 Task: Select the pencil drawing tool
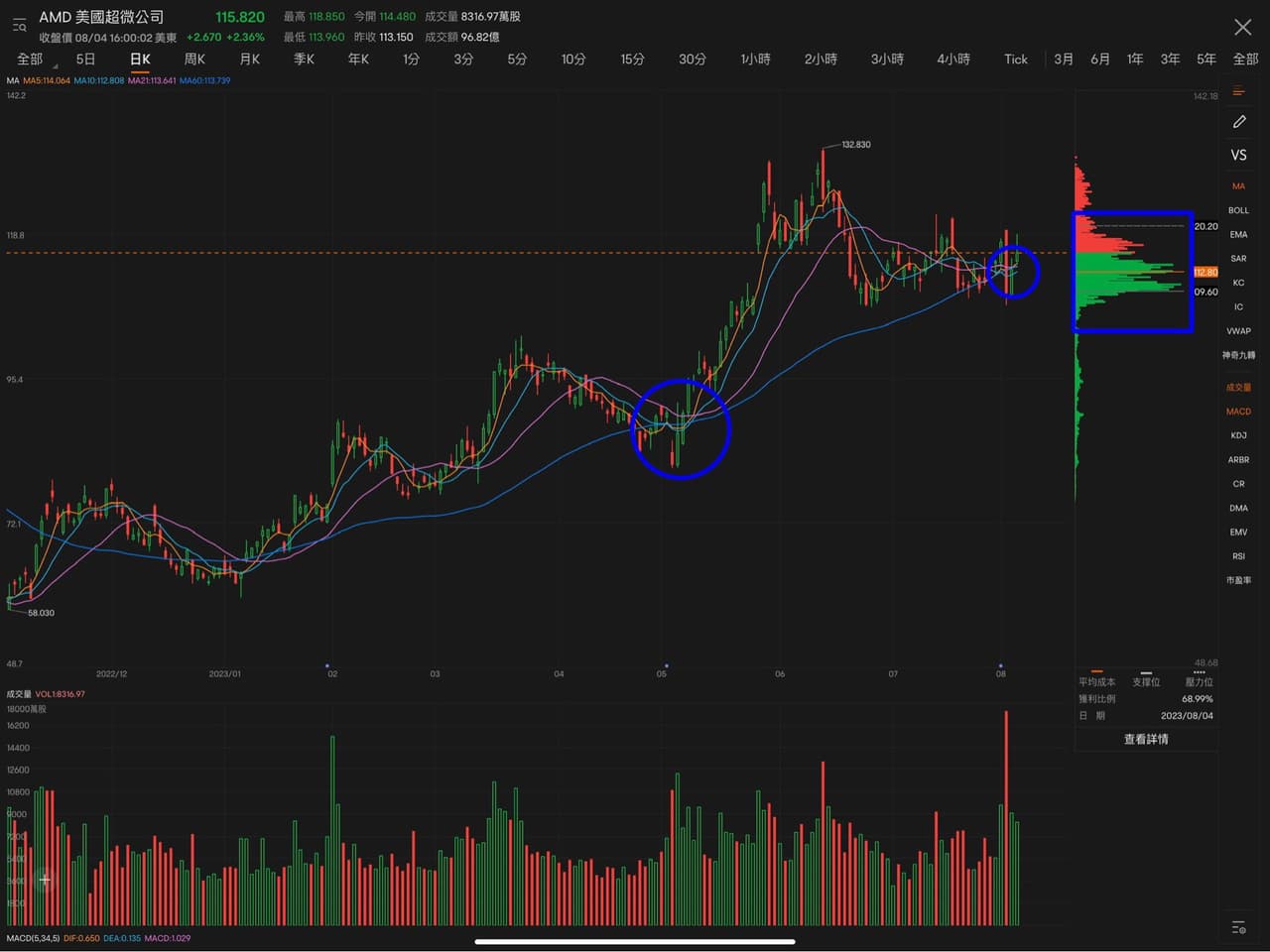click(x=1239, y=121)
